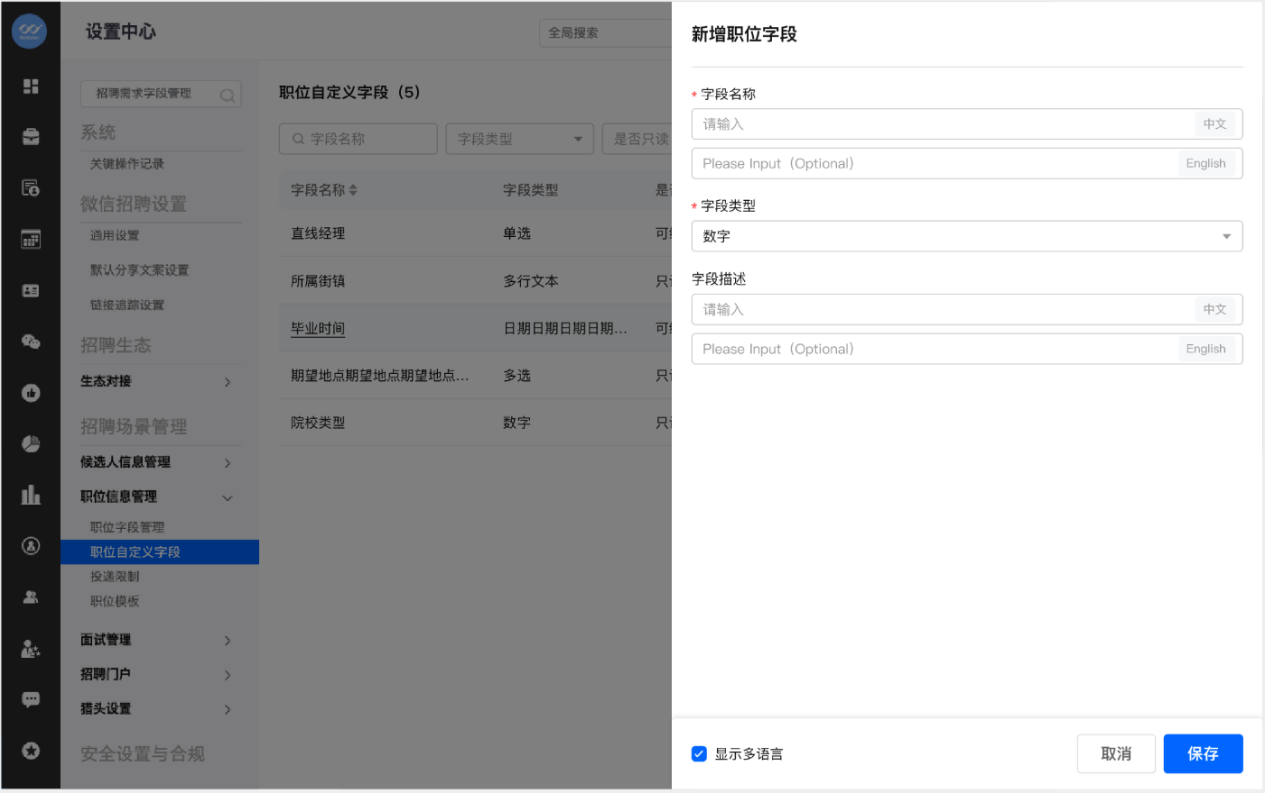The width and height of the screenshot is (1265, 793).
Task: Open the bar chart icon in the sidebar
Action: point(30,494)
